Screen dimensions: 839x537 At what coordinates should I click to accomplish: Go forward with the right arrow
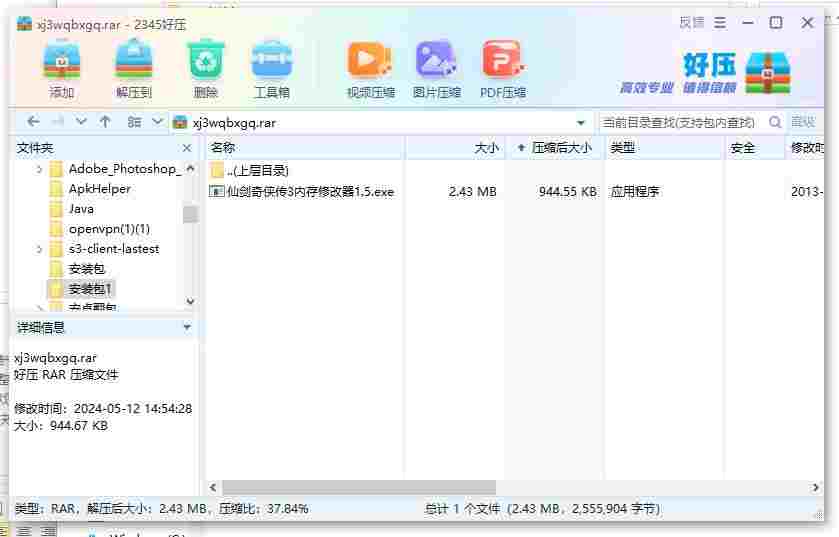tap(58, 122)
